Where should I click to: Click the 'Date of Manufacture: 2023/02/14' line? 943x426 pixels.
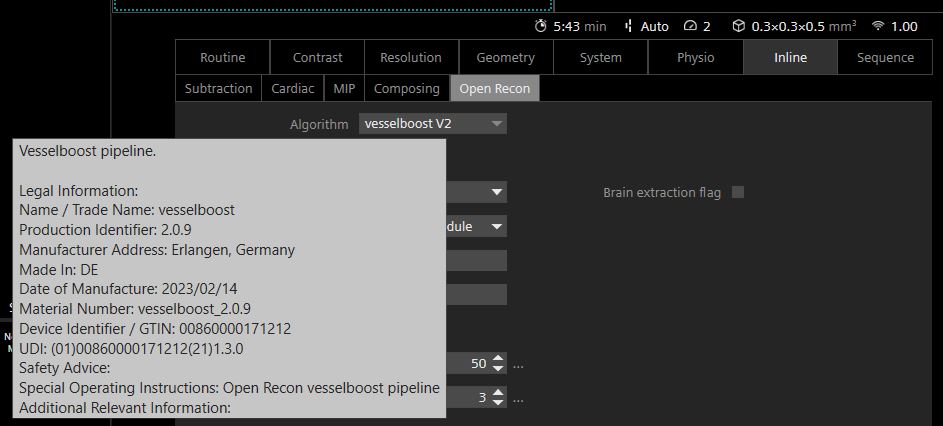[128, 289]
